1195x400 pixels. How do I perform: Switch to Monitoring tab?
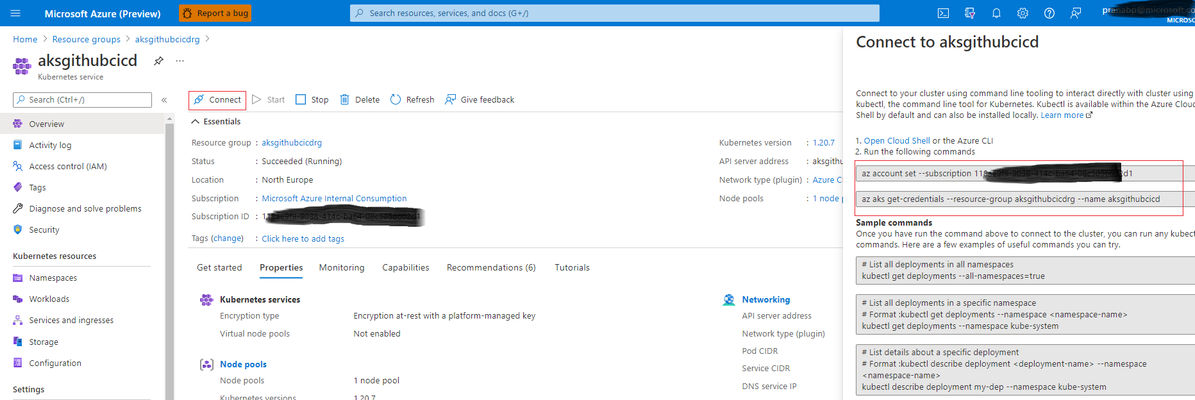click(341, 267)
